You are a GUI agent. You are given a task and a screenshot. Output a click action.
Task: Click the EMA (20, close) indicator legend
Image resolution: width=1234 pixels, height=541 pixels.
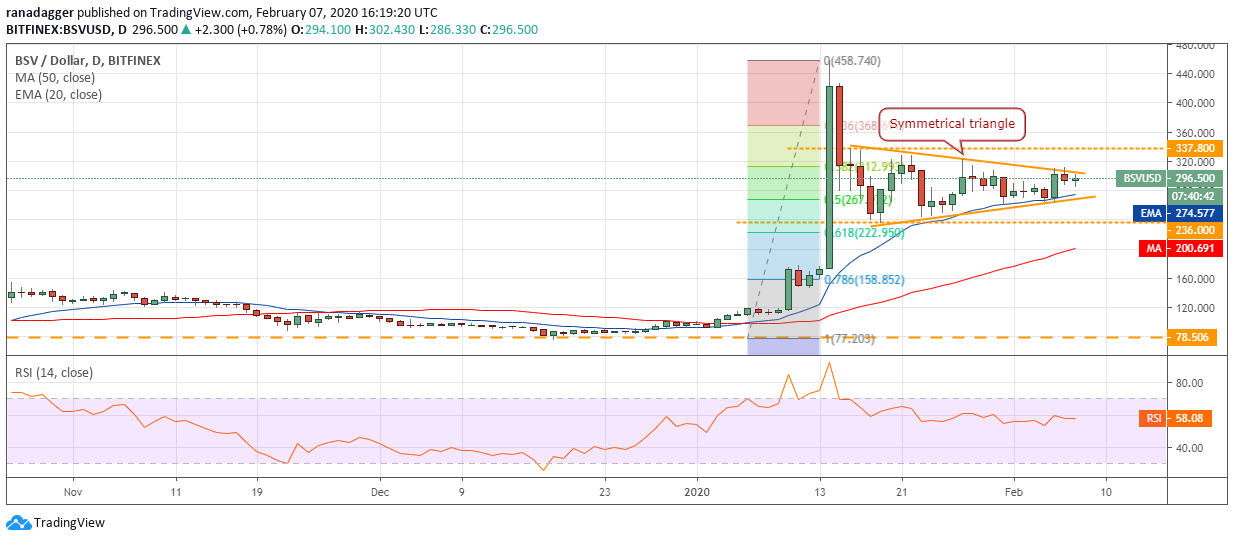57,95
